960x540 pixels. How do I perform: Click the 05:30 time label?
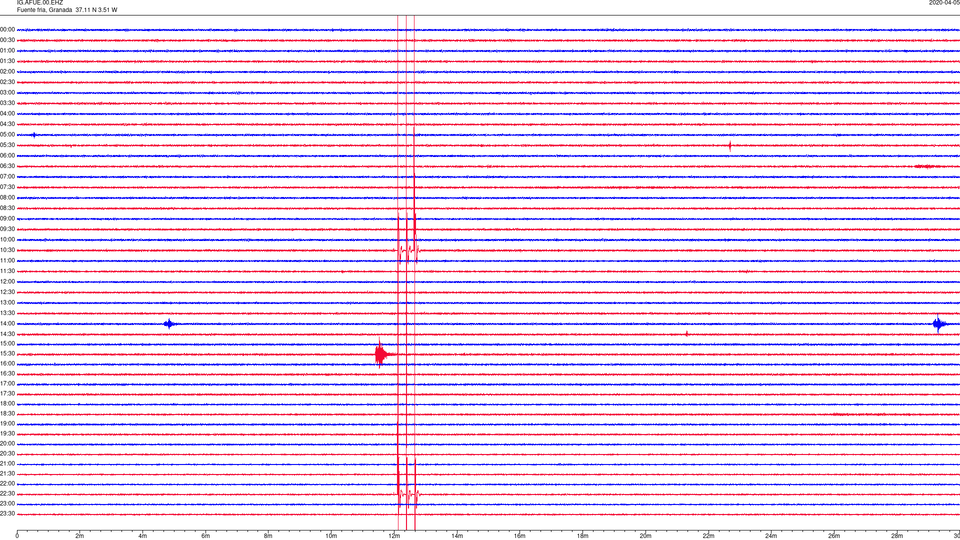(7, 144)
